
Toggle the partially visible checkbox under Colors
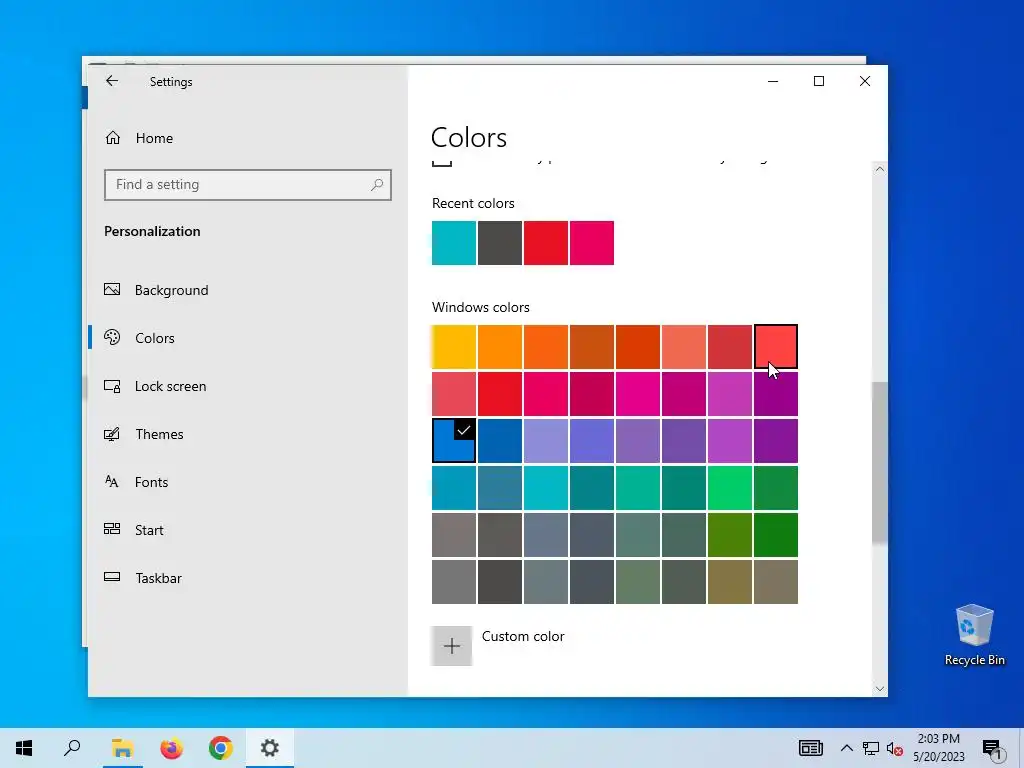click(x=442, y=162)
